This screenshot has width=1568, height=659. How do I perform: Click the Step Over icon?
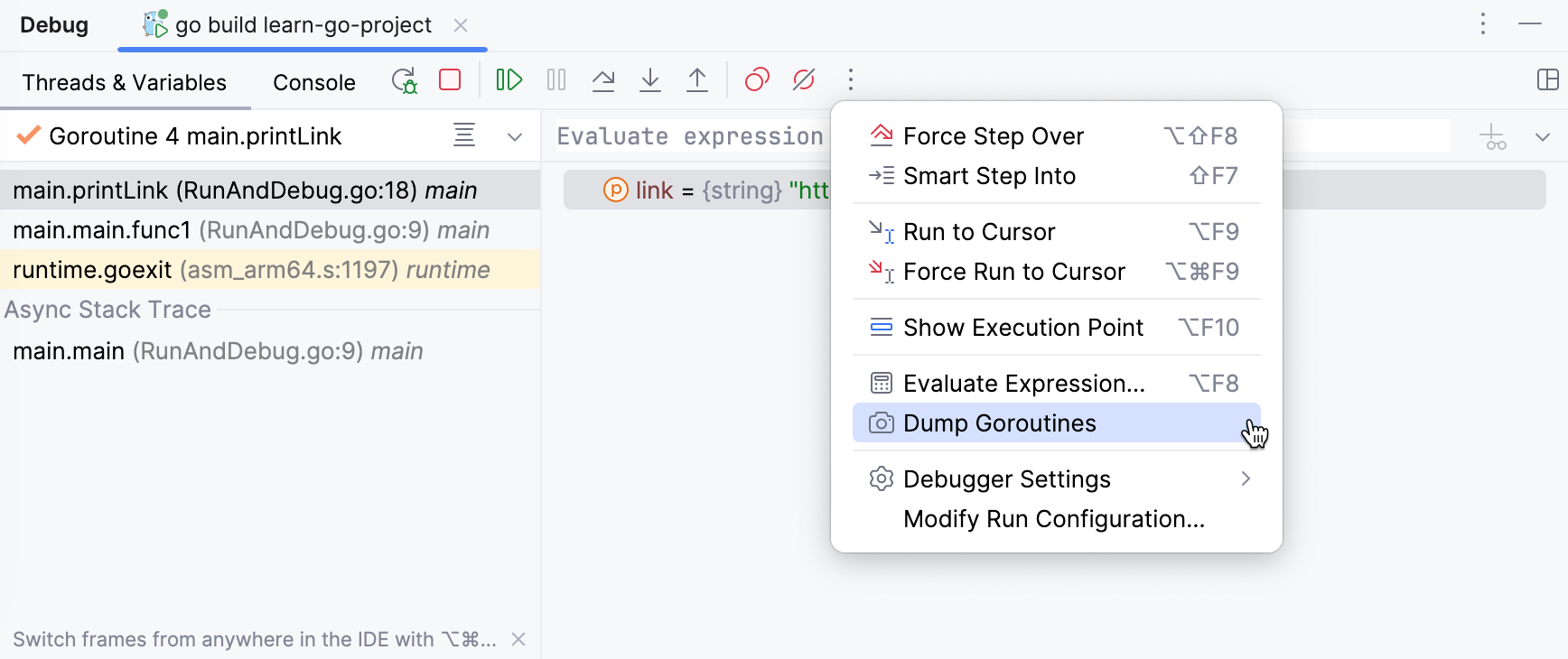(603, 80)
